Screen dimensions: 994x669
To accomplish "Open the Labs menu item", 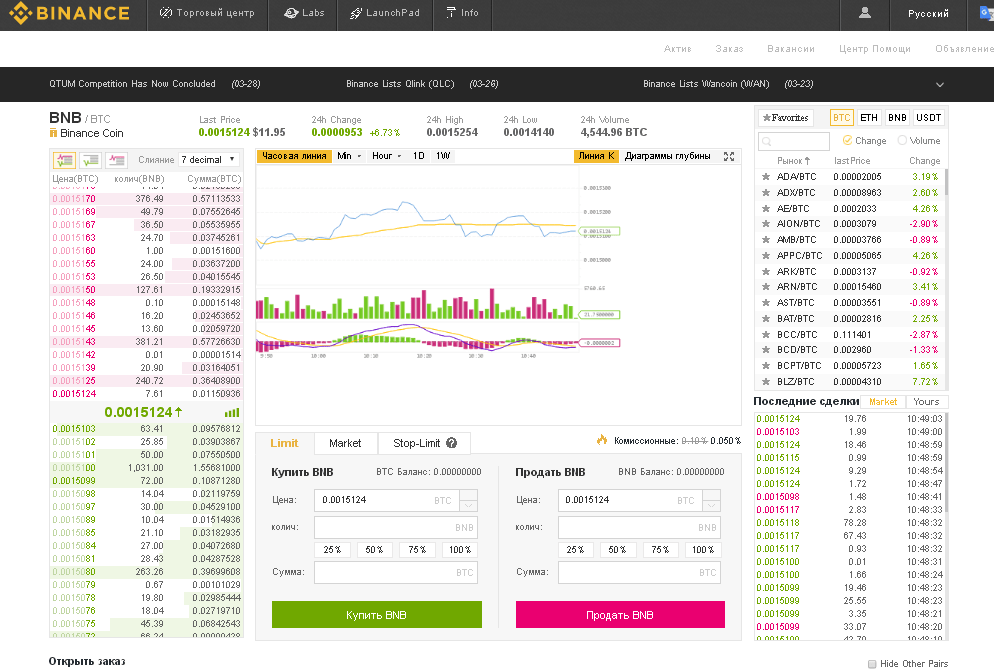I will (x=304, y=13).
